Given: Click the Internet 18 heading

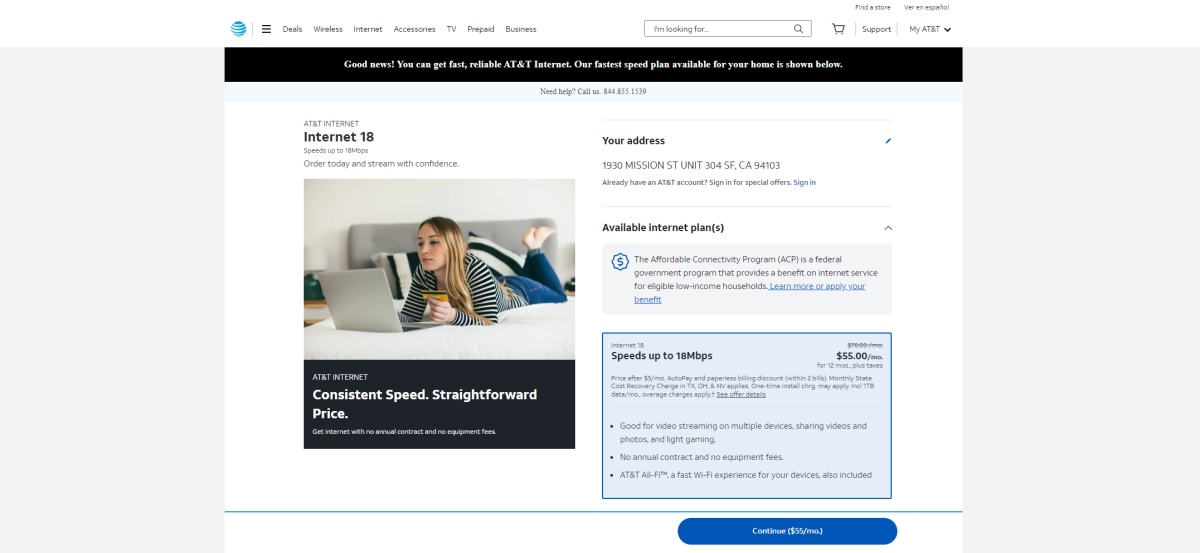Looking at the screenshot, I should click(x=339, y=137).
